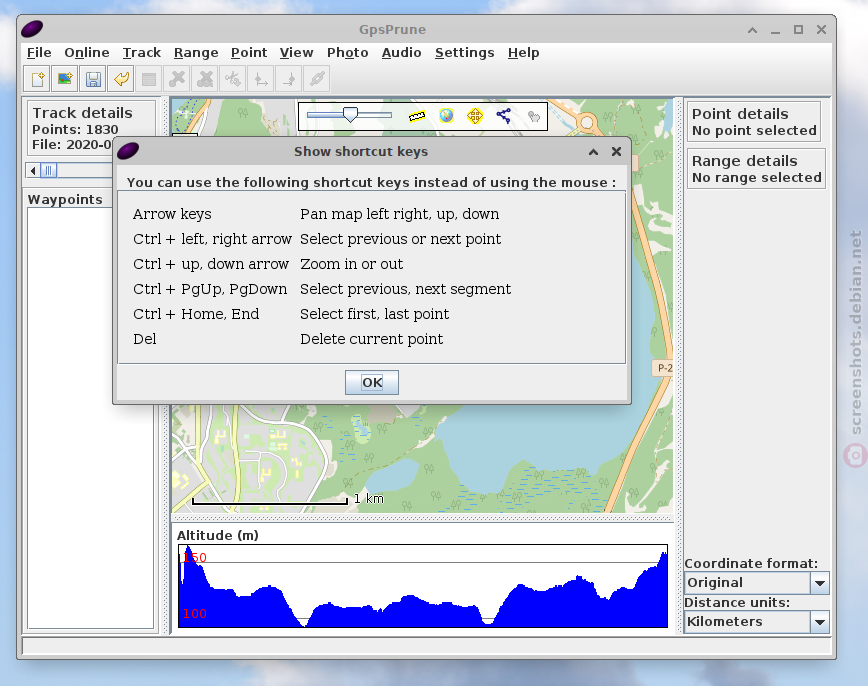
Task: Click the 'Select first, last point' text
Action: tap(374, 314)
